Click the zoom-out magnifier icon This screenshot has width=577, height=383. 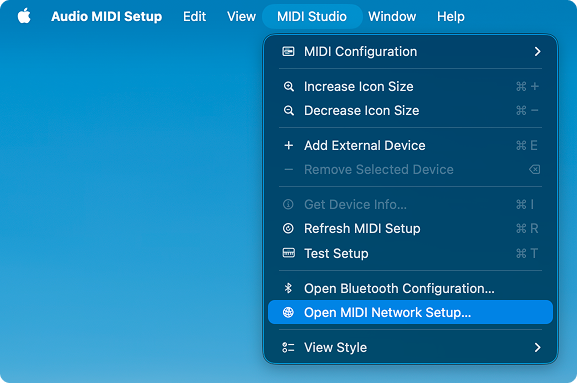tap(288, 110)
